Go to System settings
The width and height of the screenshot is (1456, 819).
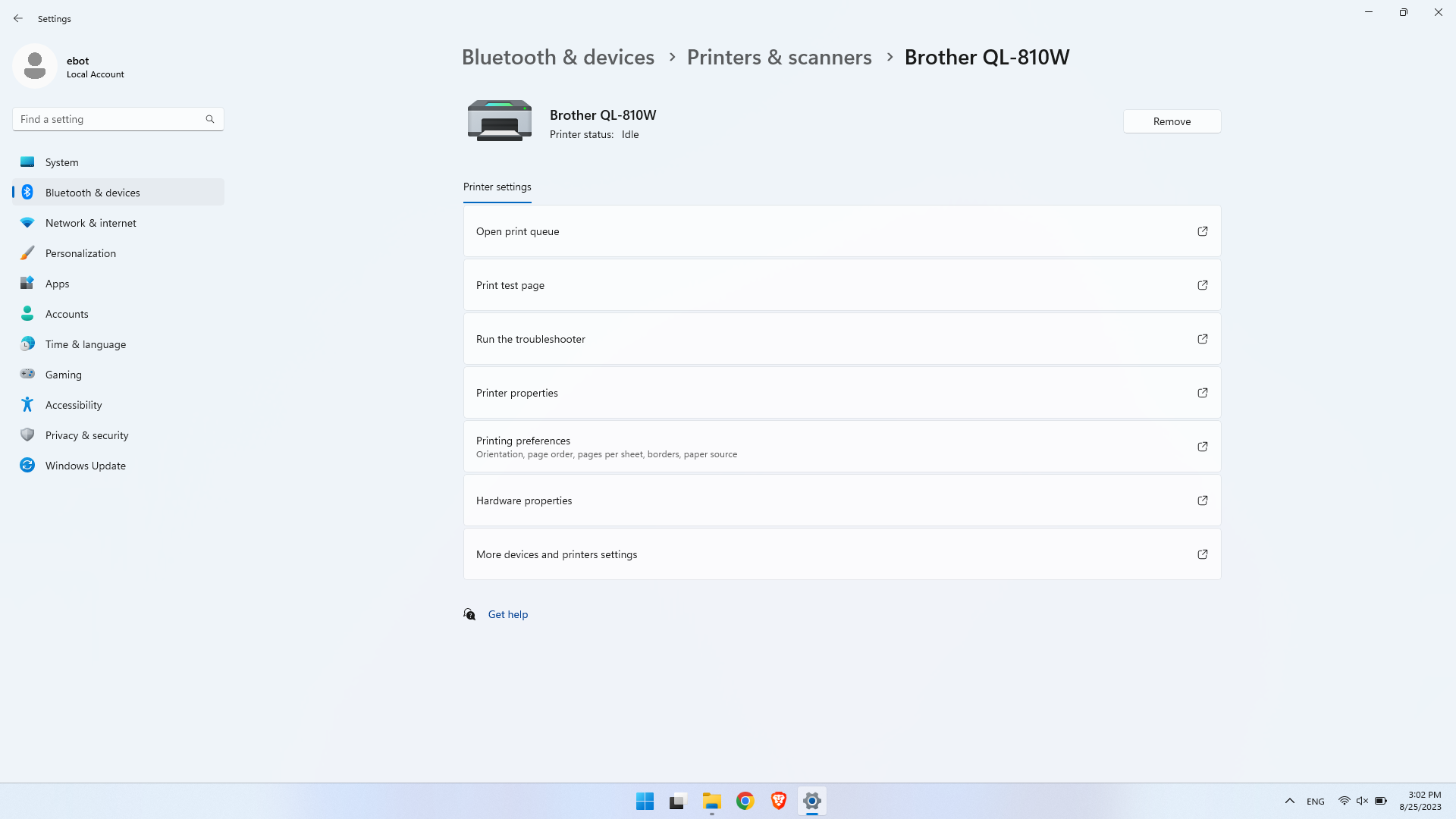coord(118,162)
